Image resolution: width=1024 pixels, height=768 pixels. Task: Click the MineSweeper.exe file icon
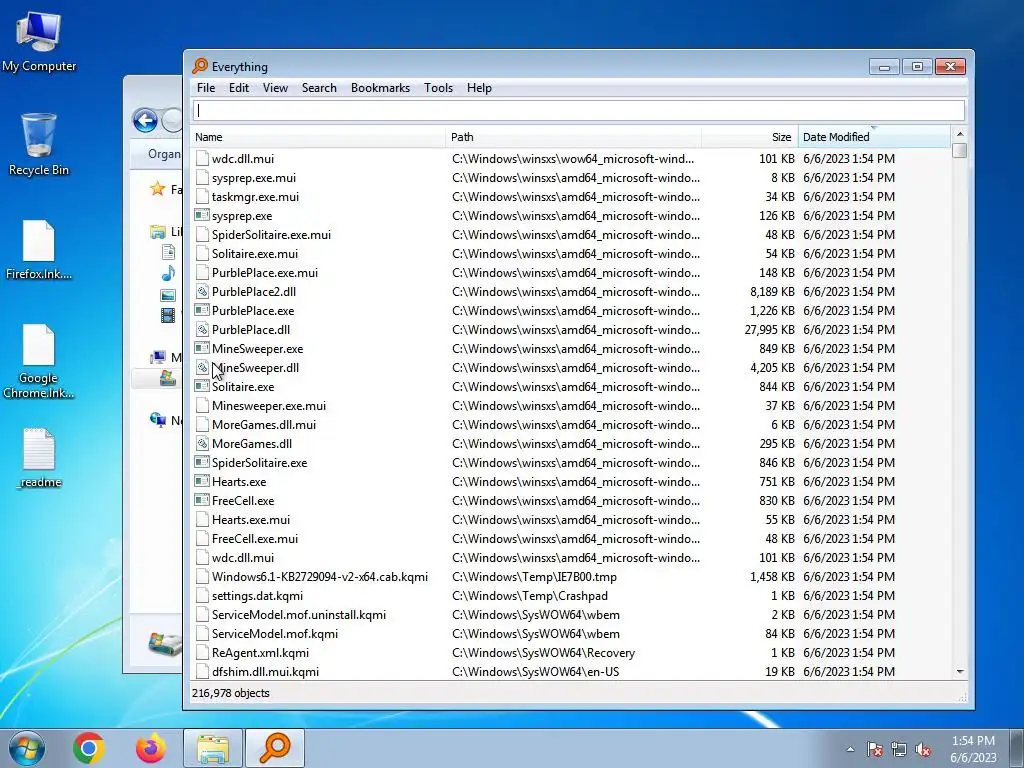coord(202,349)
